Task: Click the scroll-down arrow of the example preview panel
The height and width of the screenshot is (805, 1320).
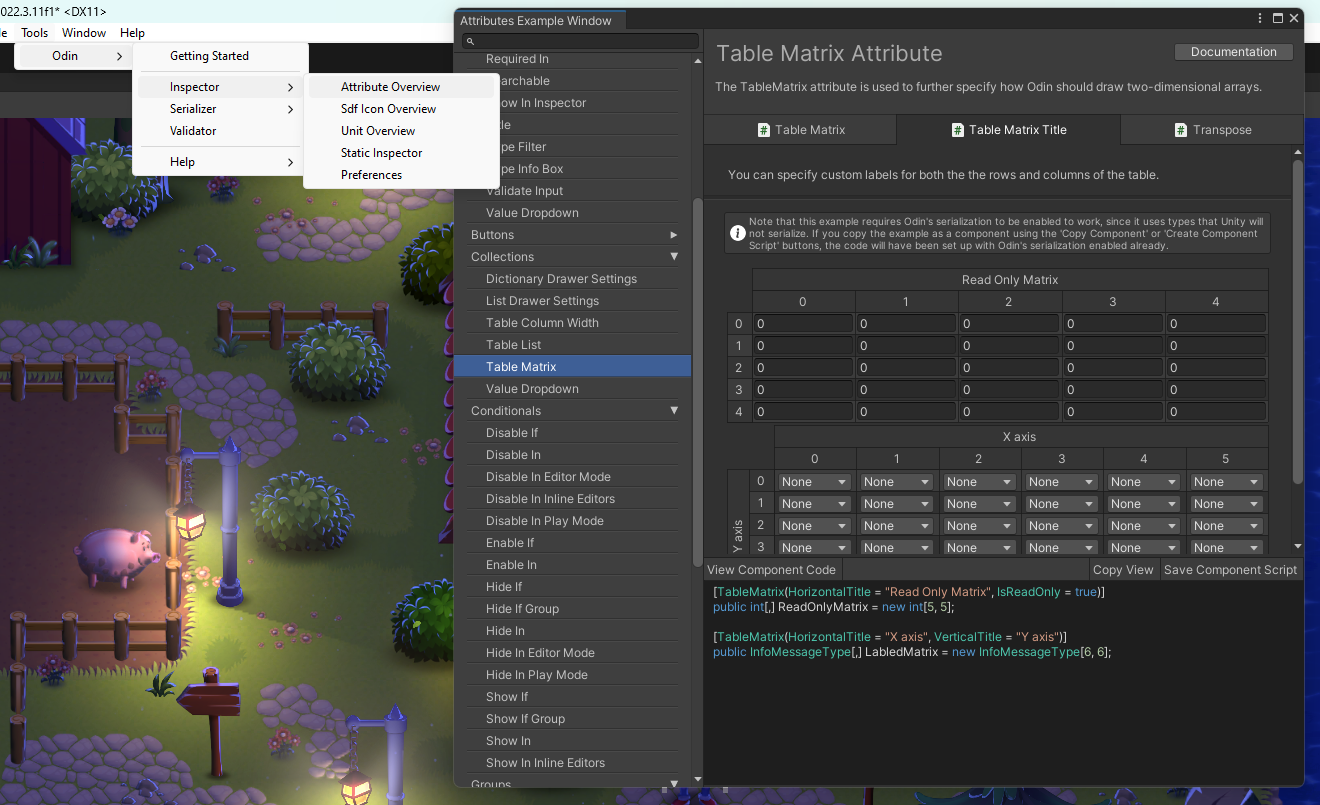Action: pyautogui.click(x=1298, y=546)
